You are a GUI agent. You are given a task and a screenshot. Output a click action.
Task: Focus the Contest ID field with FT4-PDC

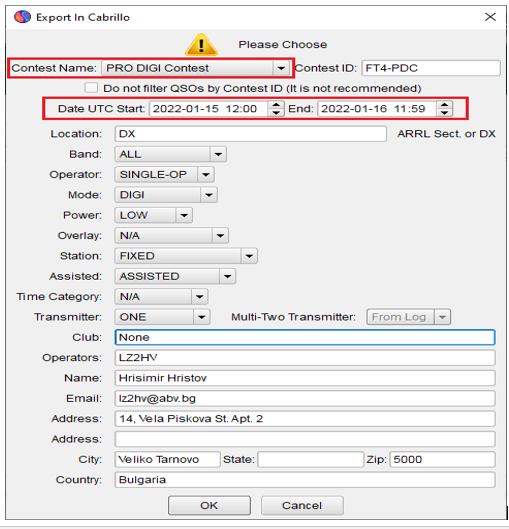click(431, 68)
